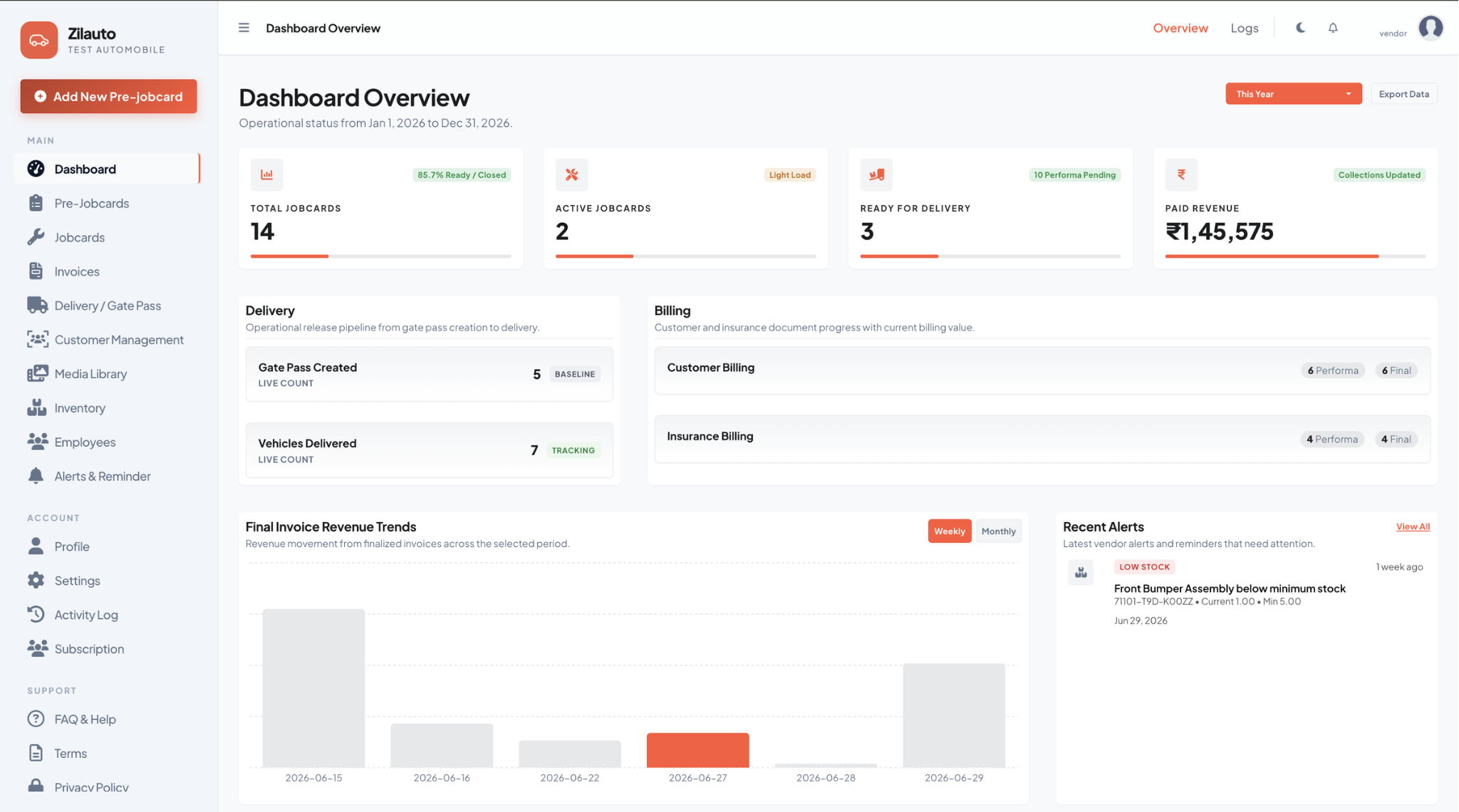Click the Paid Revenue progress bar

pos(1295,256)
